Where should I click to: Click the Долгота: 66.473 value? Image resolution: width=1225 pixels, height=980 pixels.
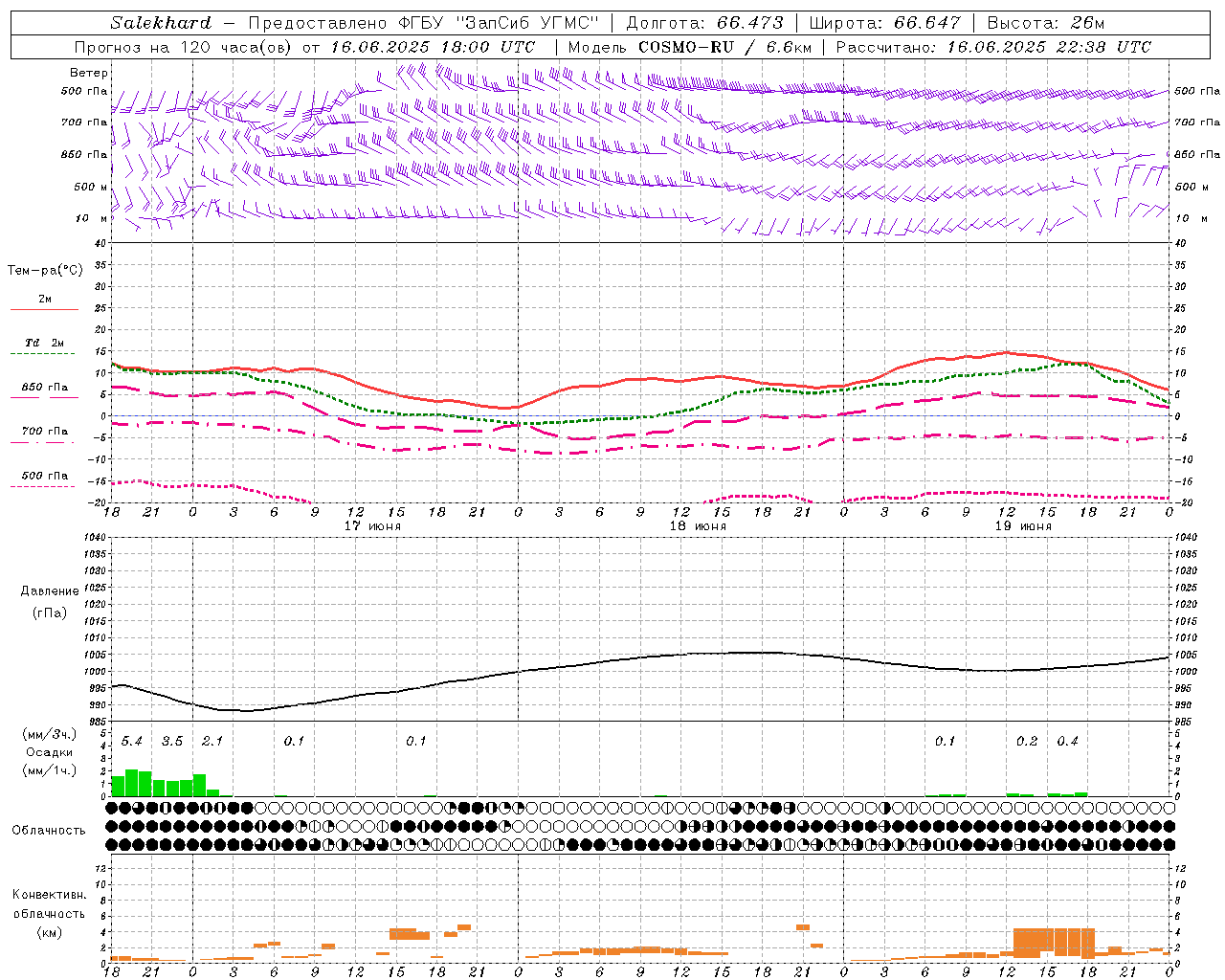point(704,23)
